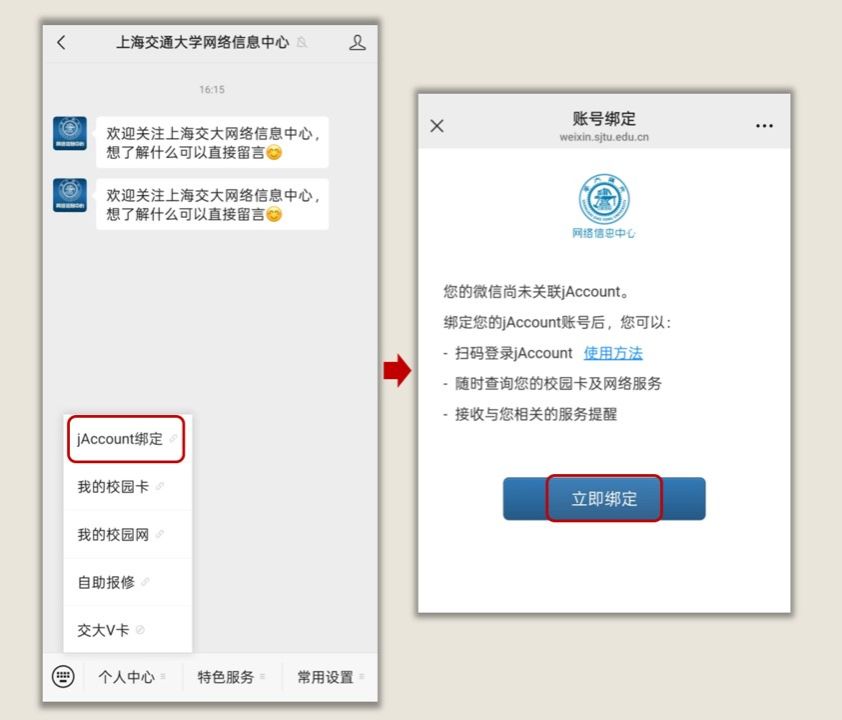Expand the 常用设置 bottom menu
The image size is (842, 720).
330,677
